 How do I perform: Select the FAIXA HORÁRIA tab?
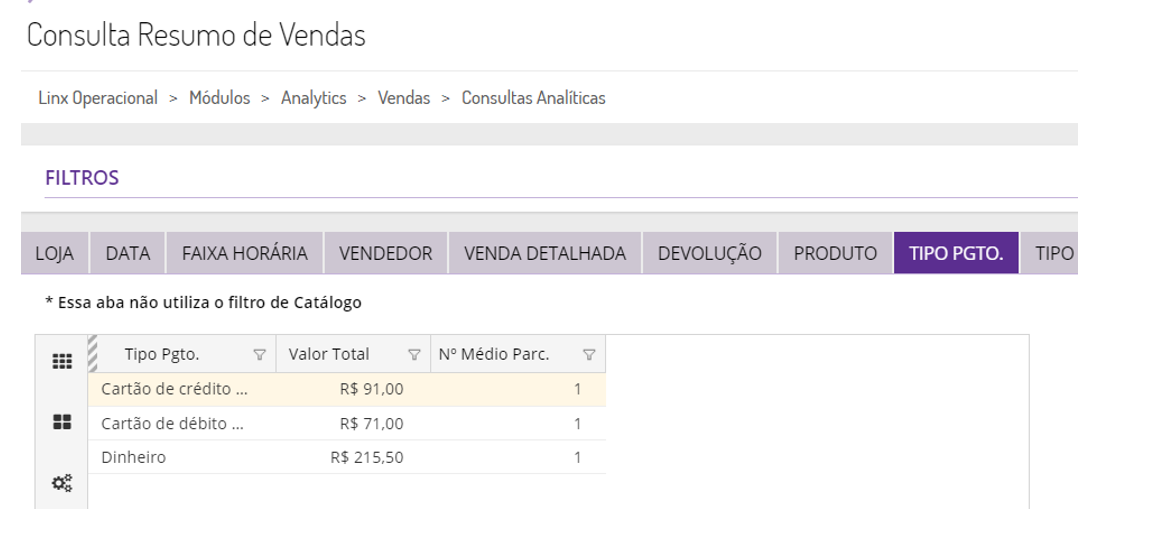[x=244, y=254]
